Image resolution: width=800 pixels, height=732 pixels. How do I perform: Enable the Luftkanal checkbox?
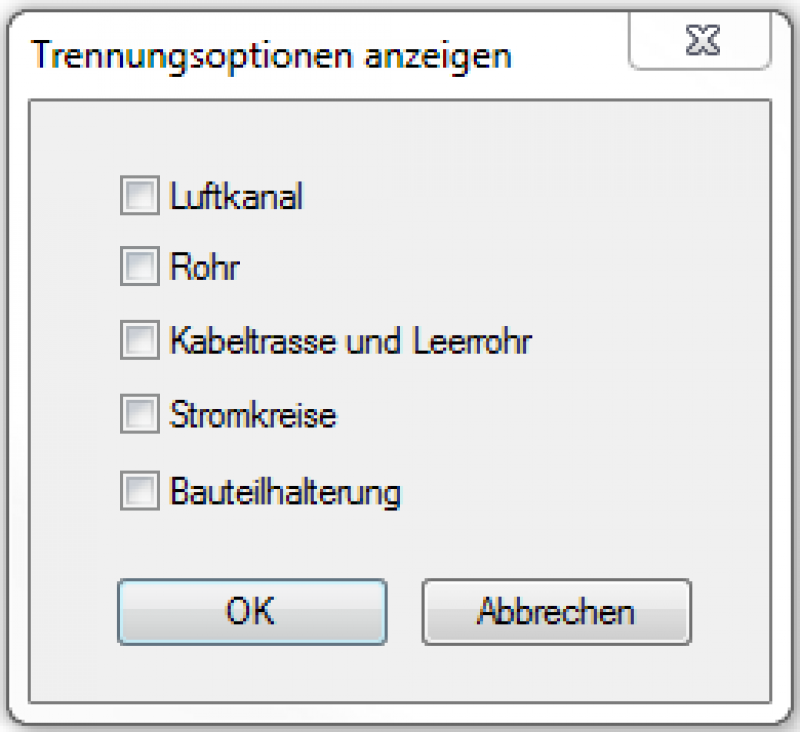139,195
